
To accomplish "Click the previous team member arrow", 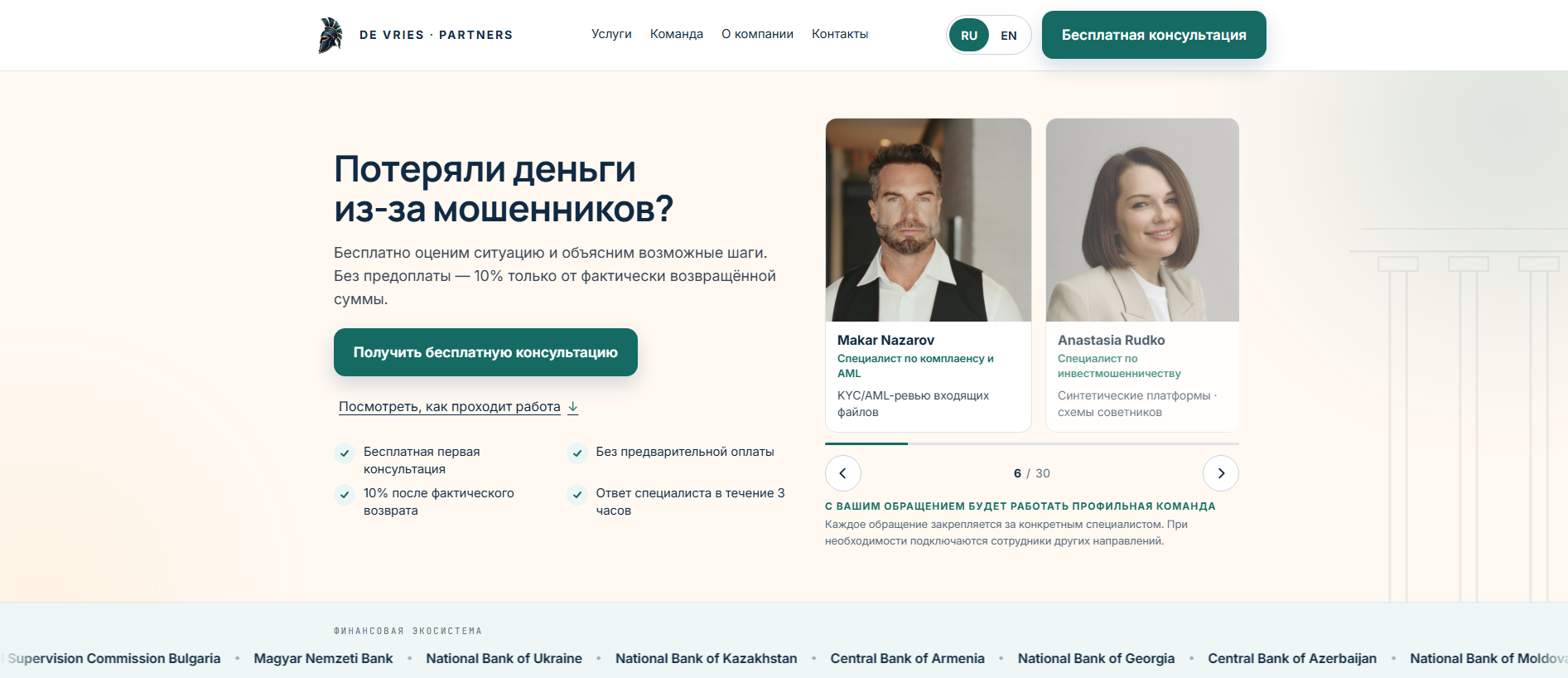I will click(843, 473).
